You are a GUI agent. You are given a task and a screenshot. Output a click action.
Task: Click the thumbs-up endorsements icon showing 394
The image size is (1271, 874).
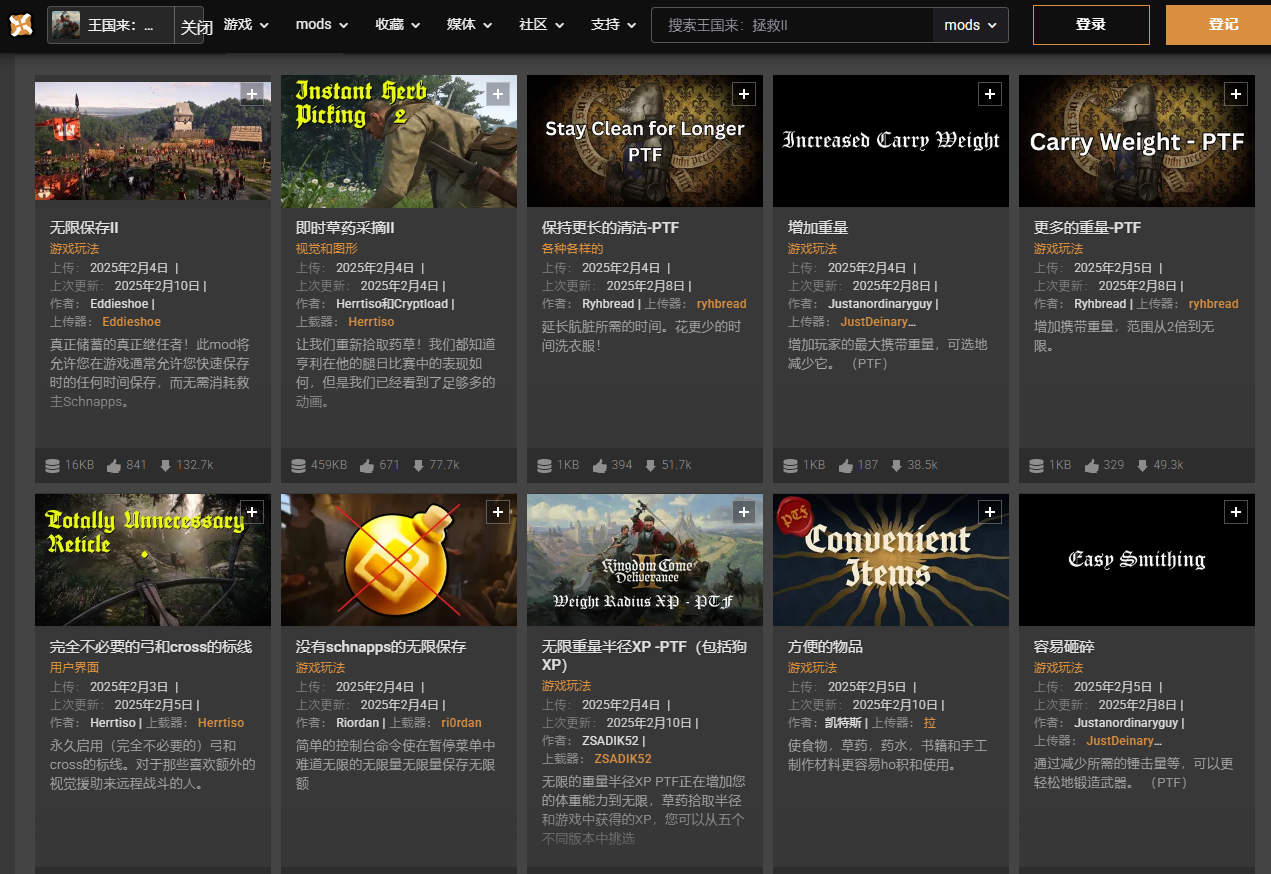(x=600, y=465)
